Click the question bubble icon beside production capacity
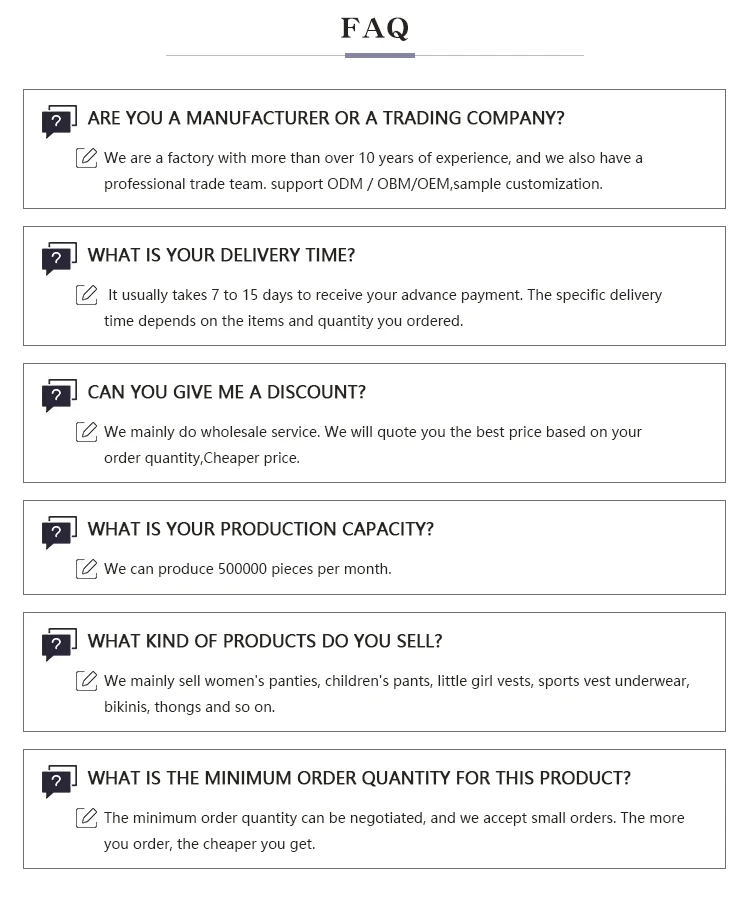This screenshot has height=901, width=750. tap(58, 532)
